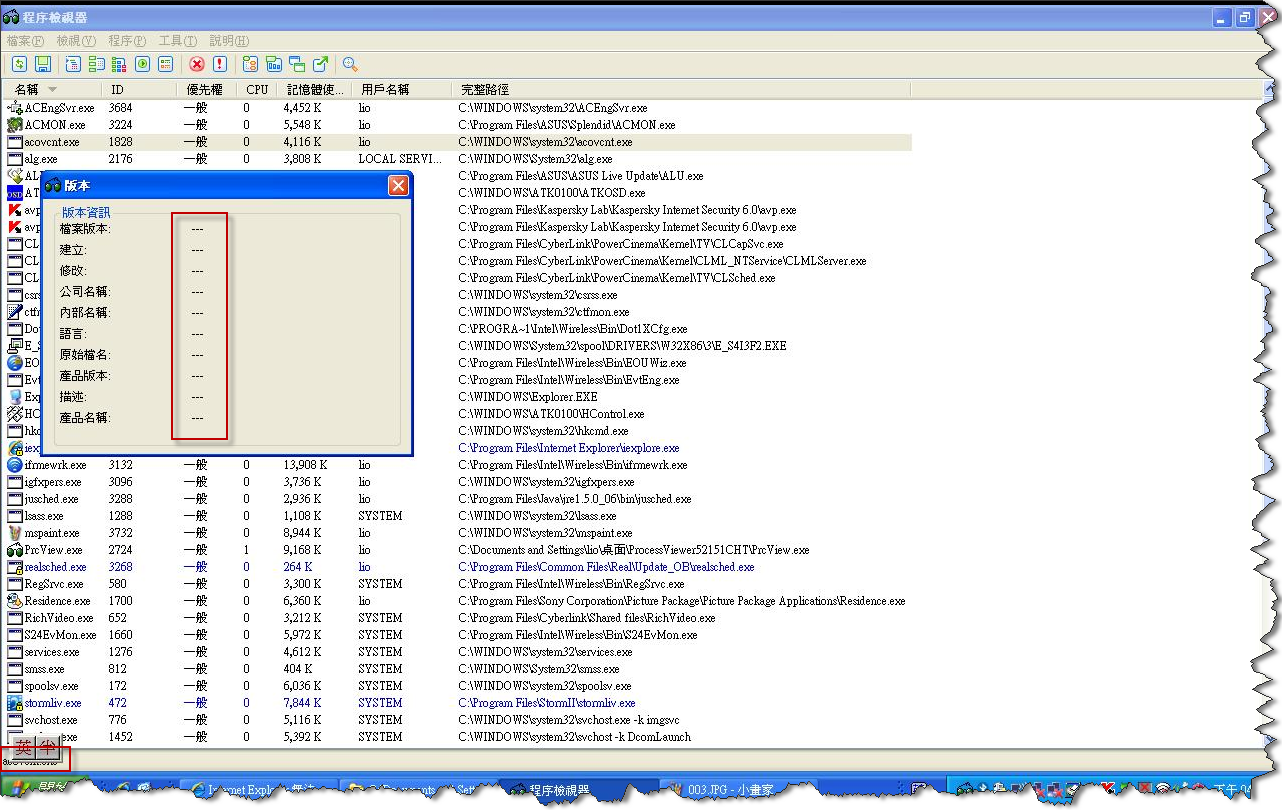Image resolution: width=1282 pixels, height=810 pixels.
Task: Select the igfxpers.exe process row
Action: (x=458, y=482)
